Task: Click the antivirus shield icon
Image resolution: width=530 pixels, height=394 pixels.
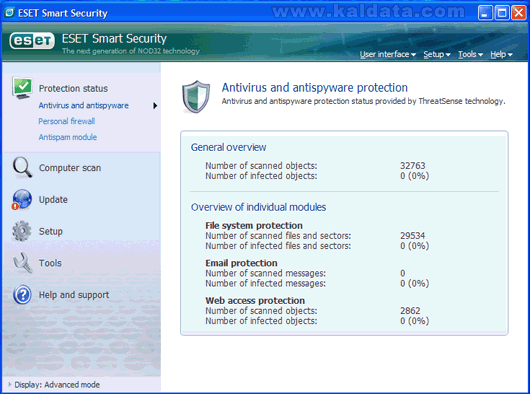Action: [x=196, y=97]
